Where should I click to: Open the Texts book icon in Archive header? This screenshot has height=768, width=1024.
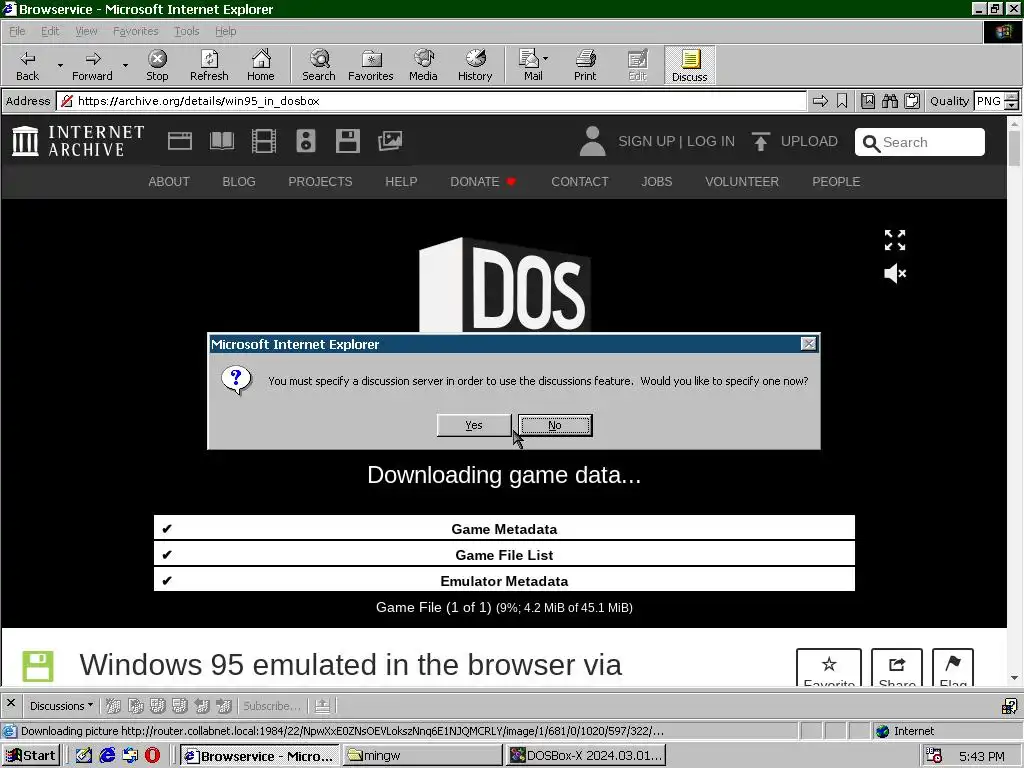pos(222,141)
